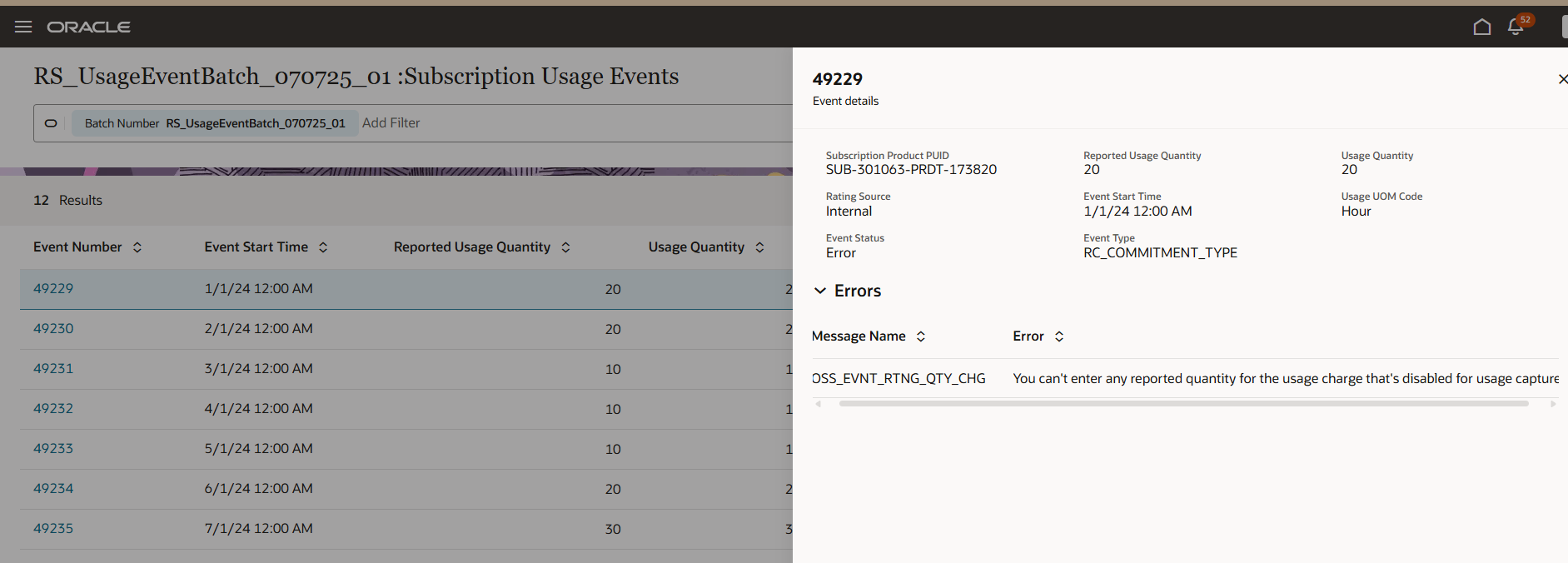
Task: Open event 49234 link
Action: 53,489
